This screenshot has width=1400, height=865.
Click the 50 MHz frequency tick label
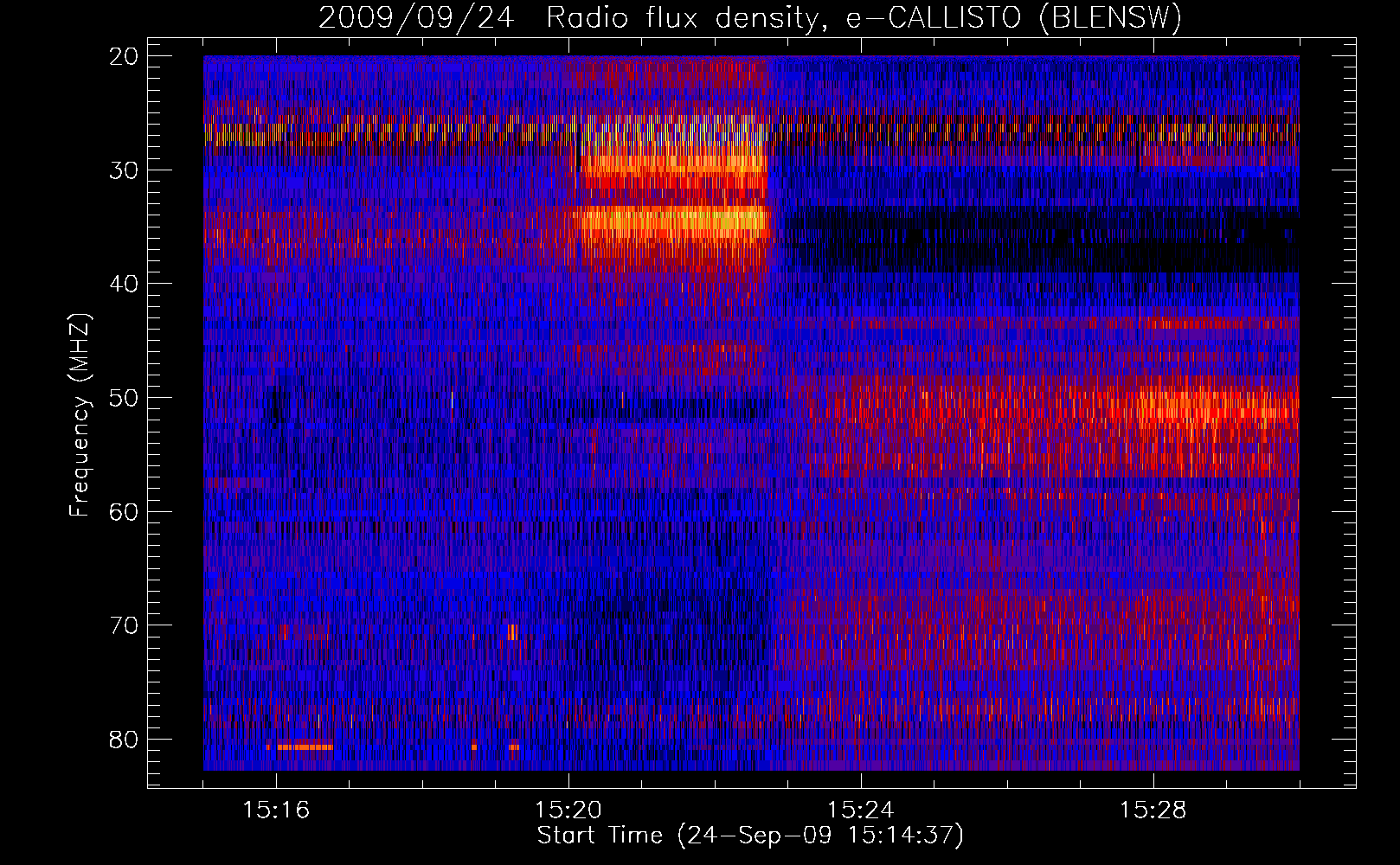coord(124,398)
